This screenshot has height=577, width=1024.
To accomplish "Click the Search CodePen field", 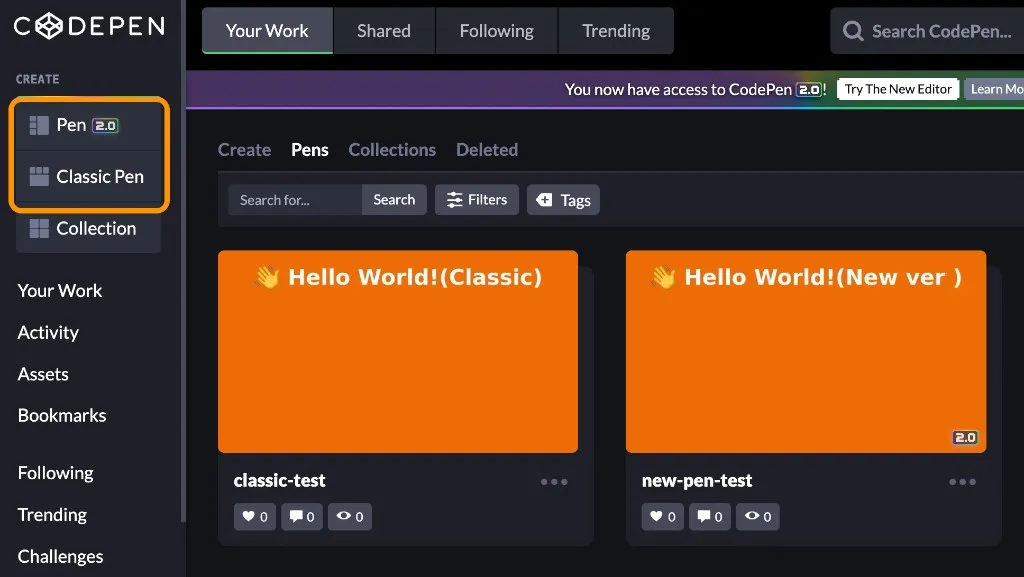I will [927, 31].
